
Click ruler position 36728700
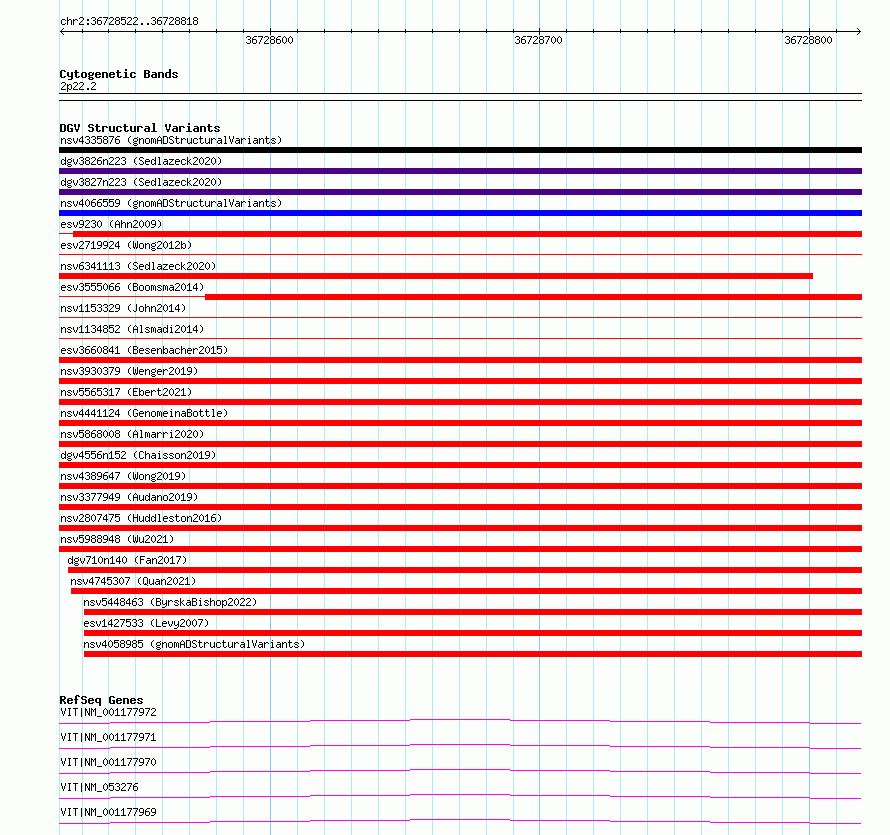(539, 40)
